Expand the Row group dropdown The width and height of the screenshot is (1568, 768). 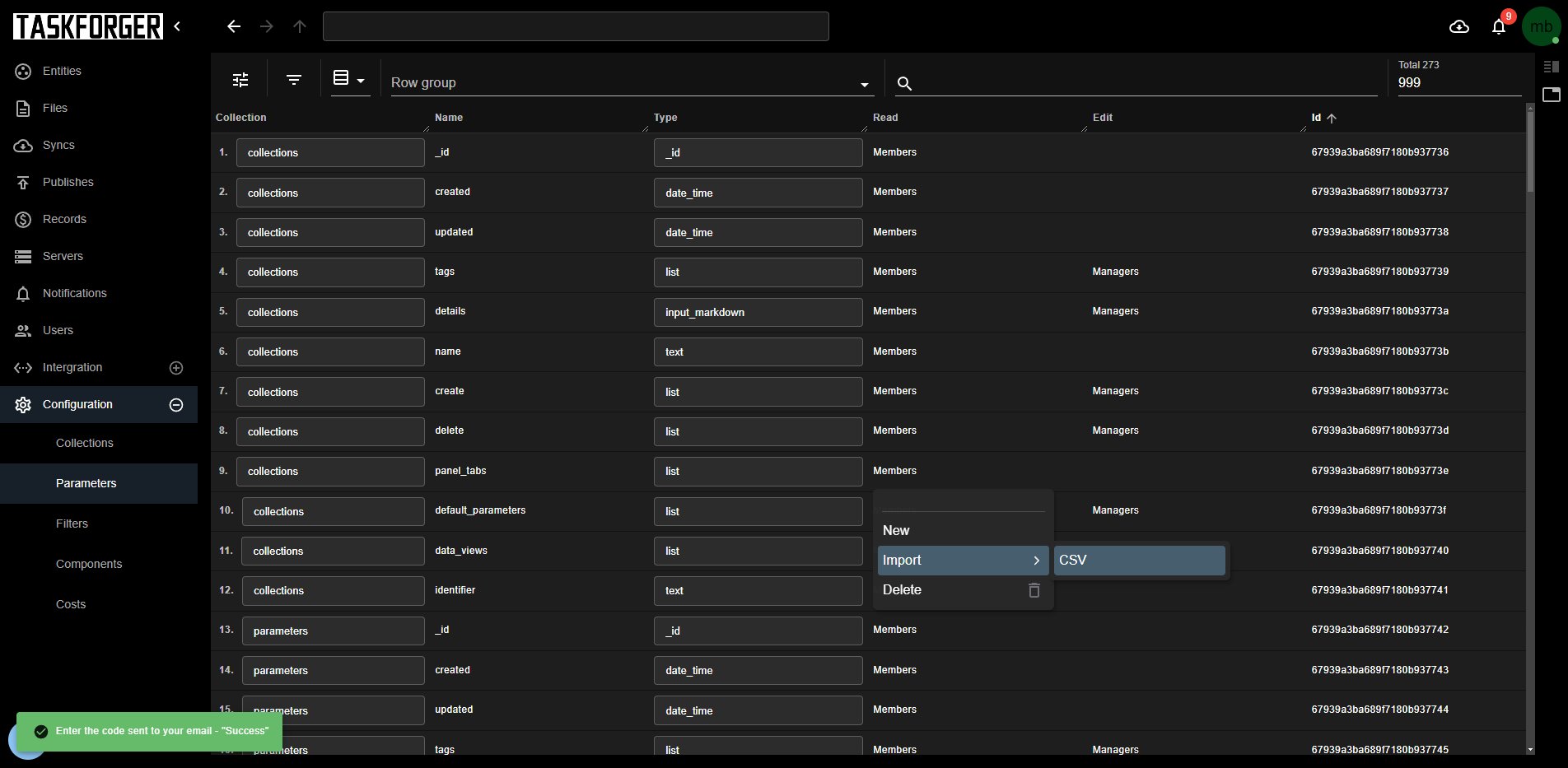[631, 82]
